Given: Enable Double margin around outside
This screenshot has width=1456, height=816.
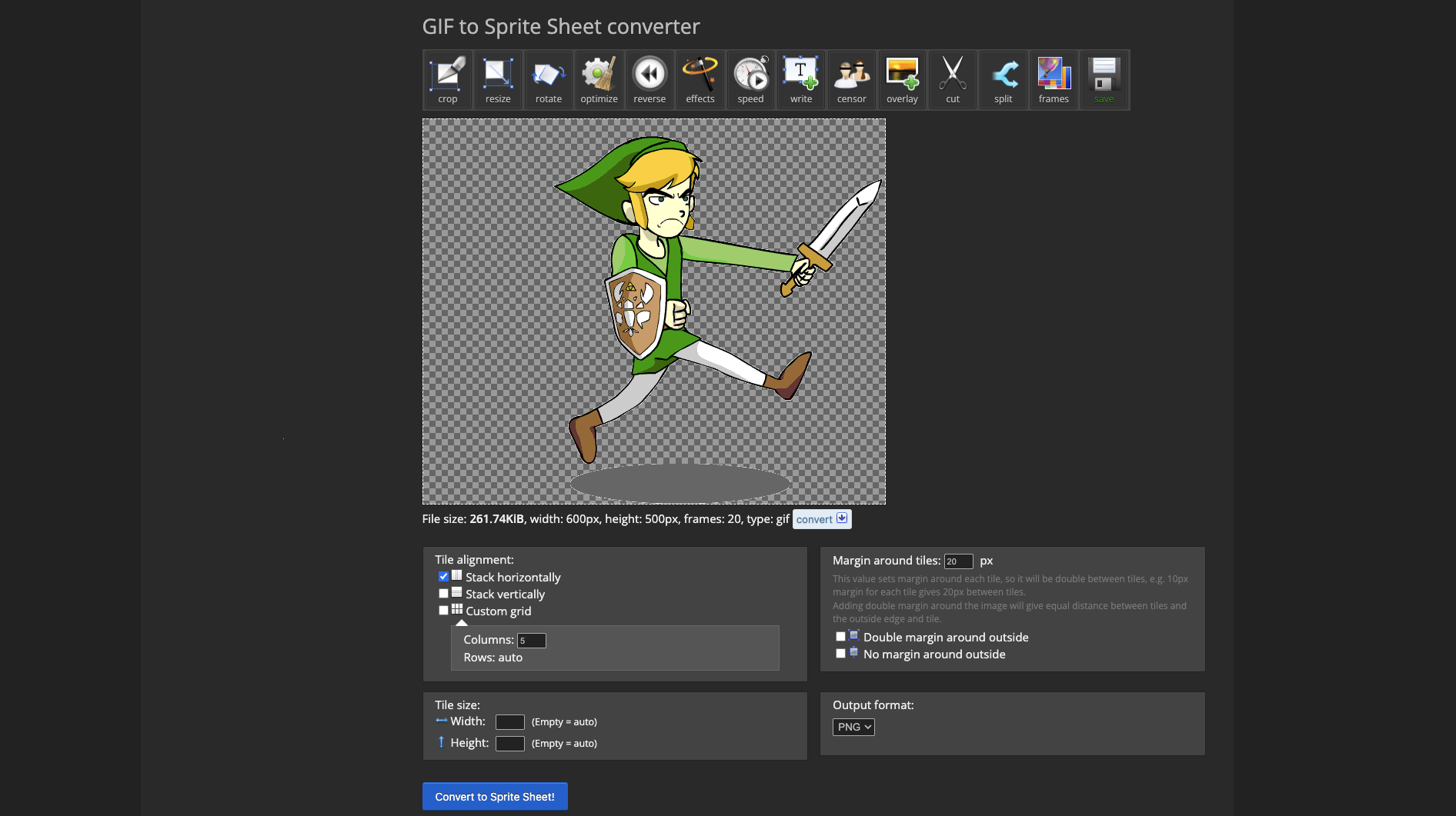Looking at the screenshot, I should [840, 637].
